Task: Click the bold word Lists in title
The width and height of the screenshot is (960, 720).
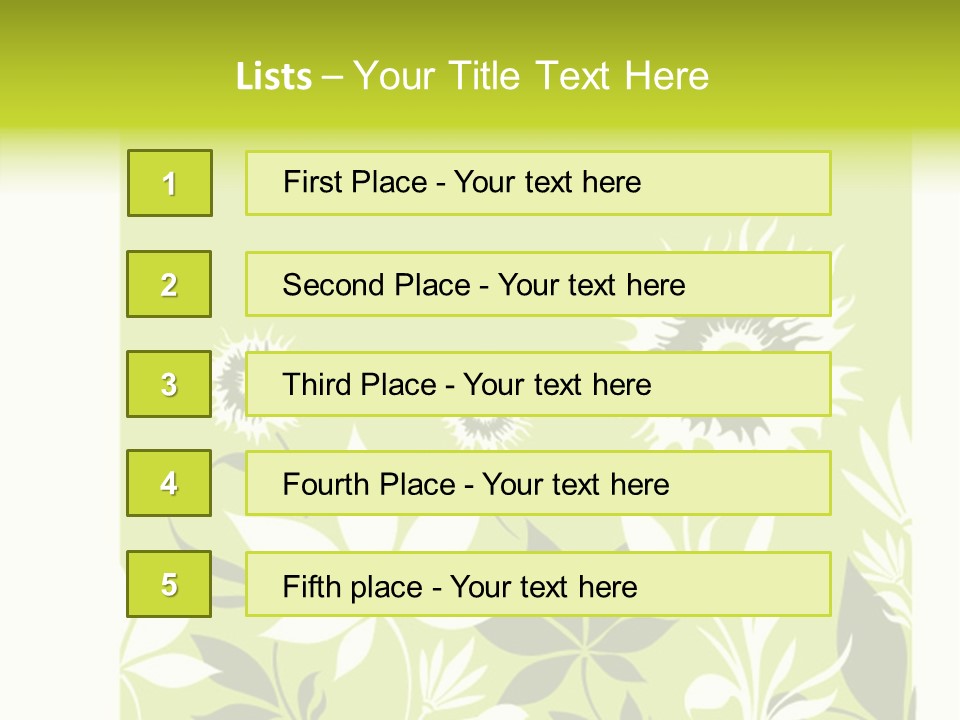Action: [274, 77]
